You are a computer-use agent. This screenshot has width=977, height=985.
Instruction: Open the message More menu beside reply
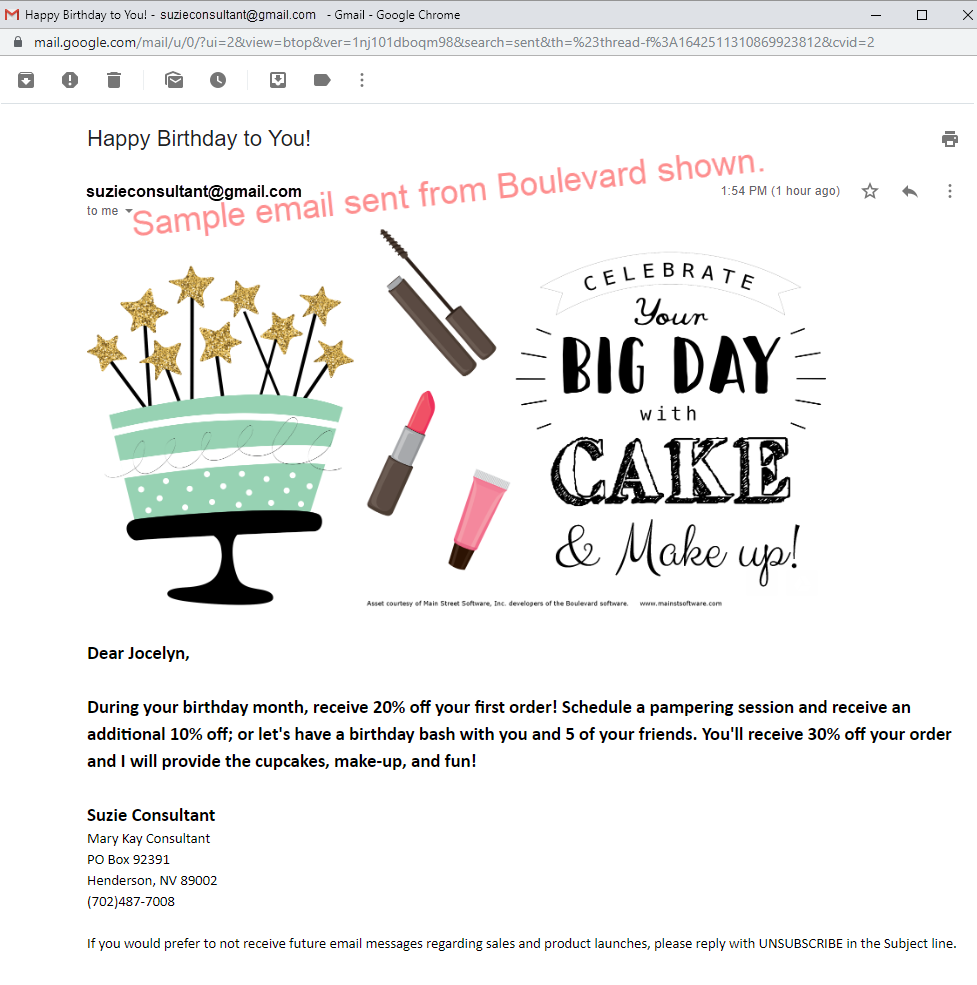point(949,191)
